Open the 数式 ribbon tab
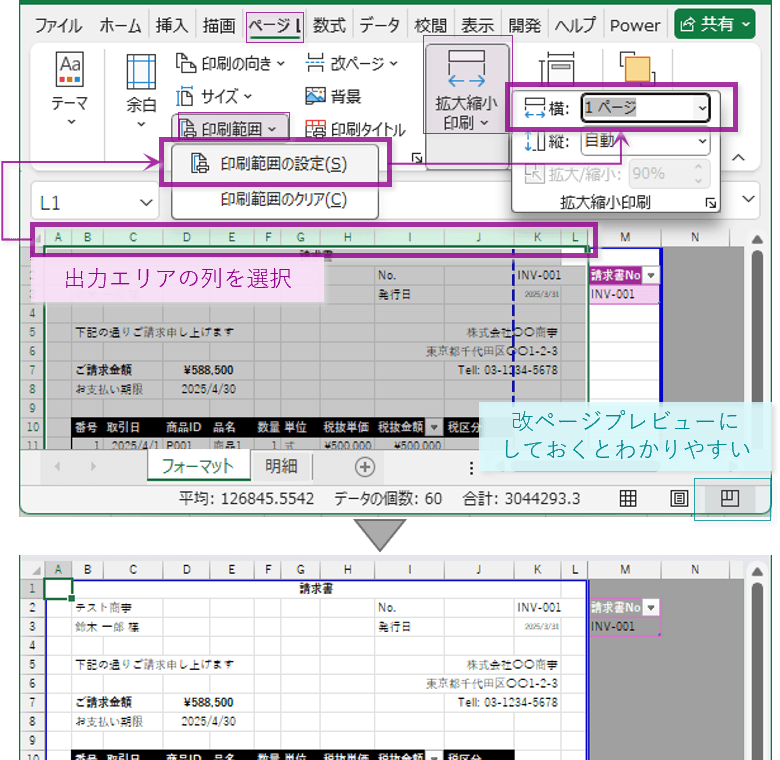Image resolution: width=780 pixels, height=760 pixels. [x=329, y=25]
